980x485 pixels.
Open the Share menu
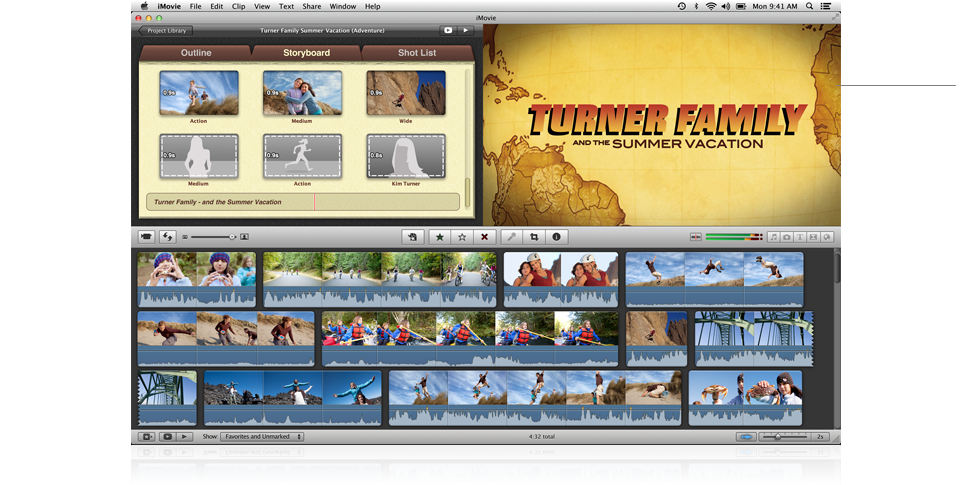pos(312,6)
